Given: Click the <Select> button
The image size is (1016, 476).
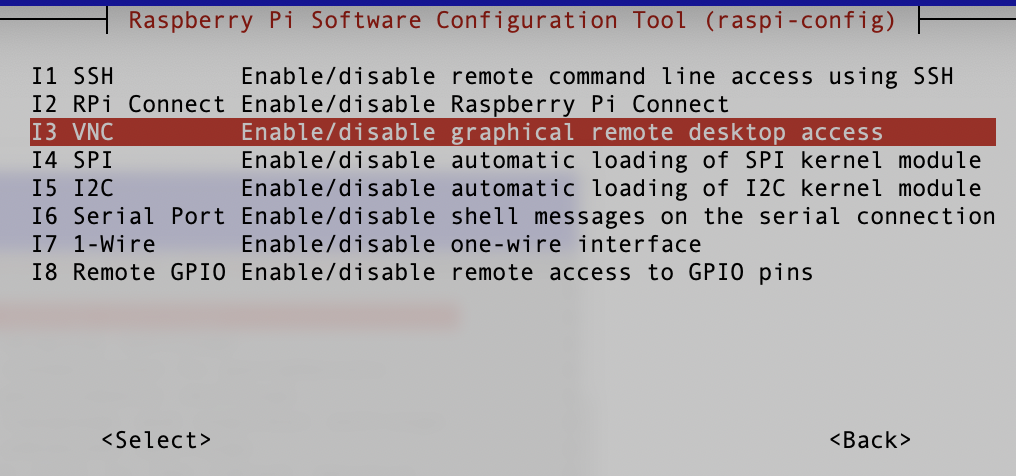Looking at the screenshot, I should click(x=156, y=440).
